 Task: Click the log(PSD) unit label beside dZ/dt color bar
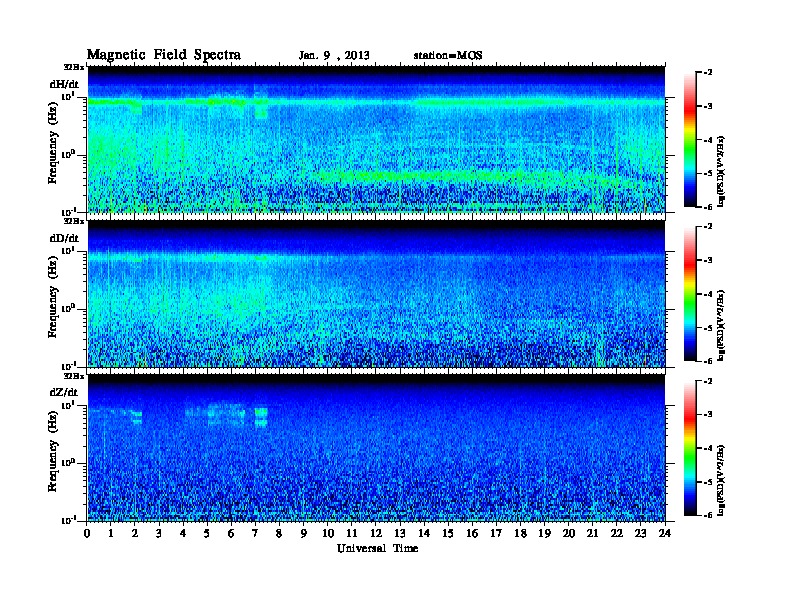722,480
